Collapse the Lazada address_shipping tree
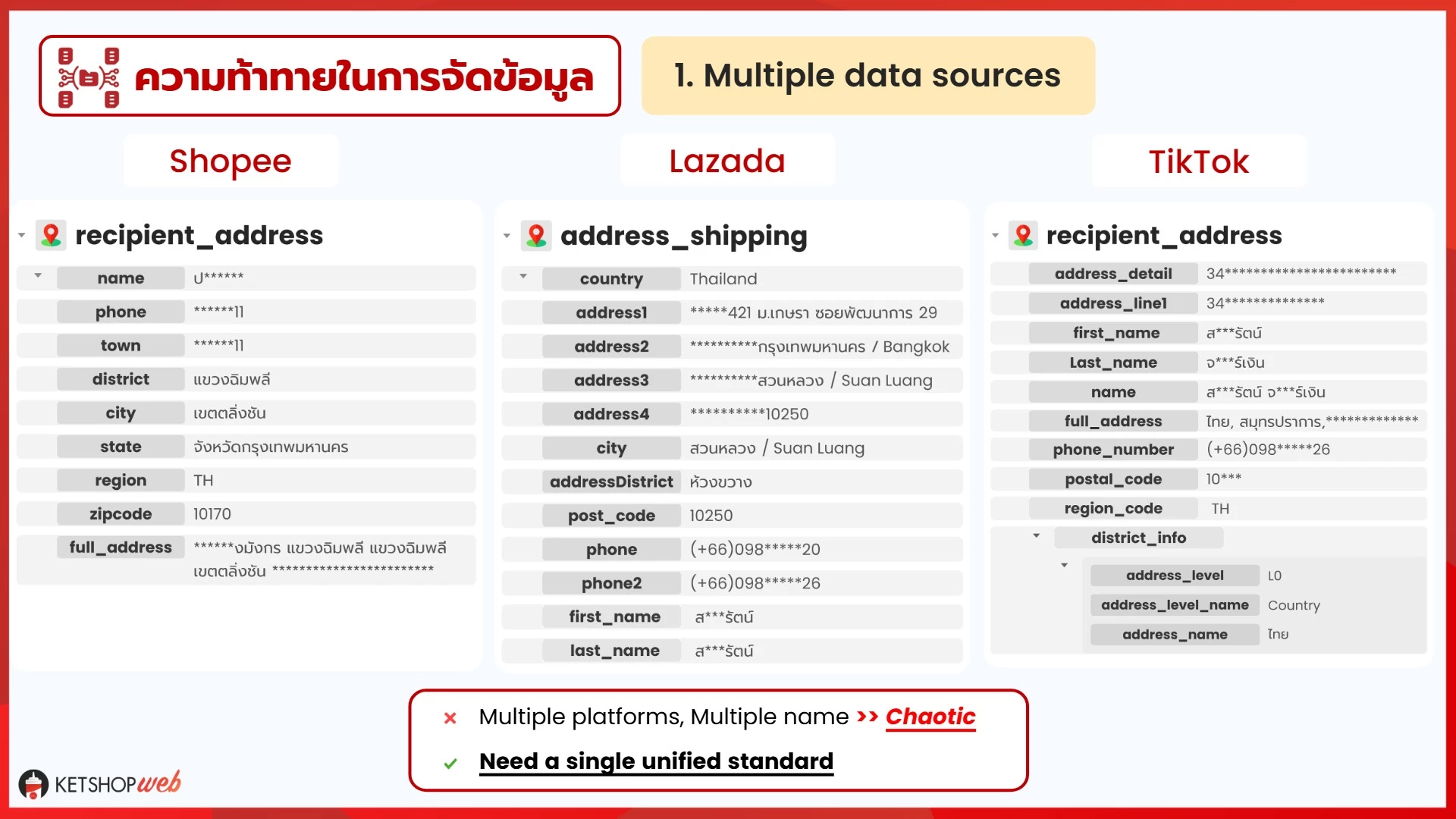1456x819 pixels. 507,236
